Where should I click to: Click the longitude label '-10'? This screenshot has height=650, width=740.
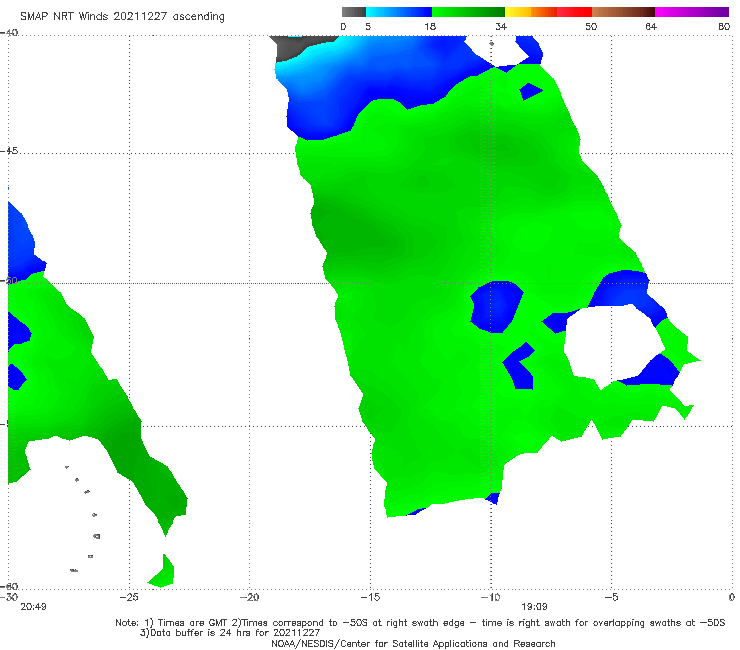point(490,597)
